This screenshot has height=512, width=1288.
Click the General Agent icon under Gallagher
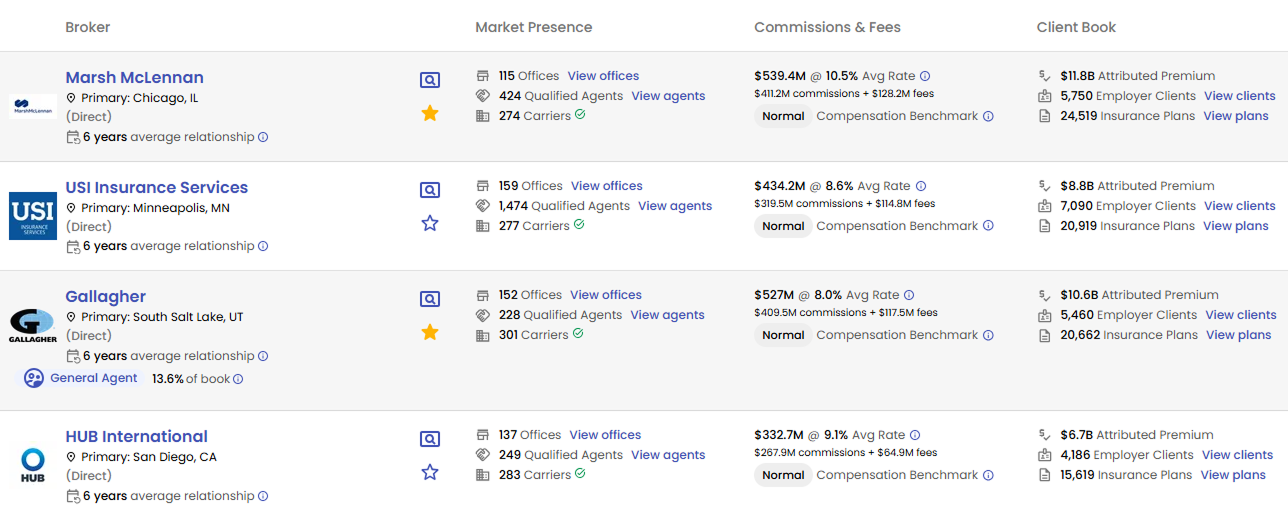point(34,378)
